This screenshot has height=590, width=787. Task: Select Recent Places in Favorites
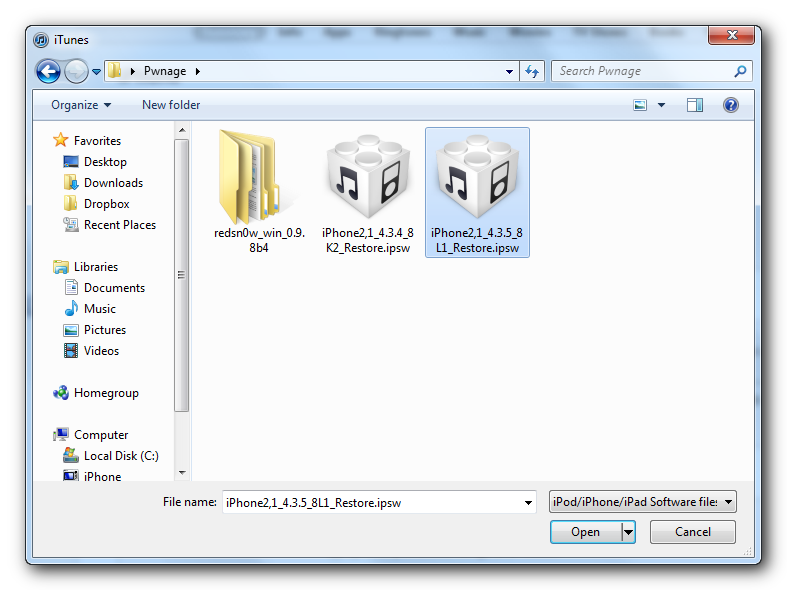tap(120, 225)
